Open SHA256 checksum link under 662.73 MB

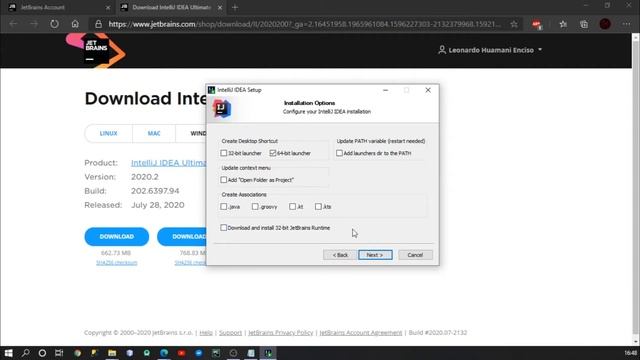[x=117, y=262]
